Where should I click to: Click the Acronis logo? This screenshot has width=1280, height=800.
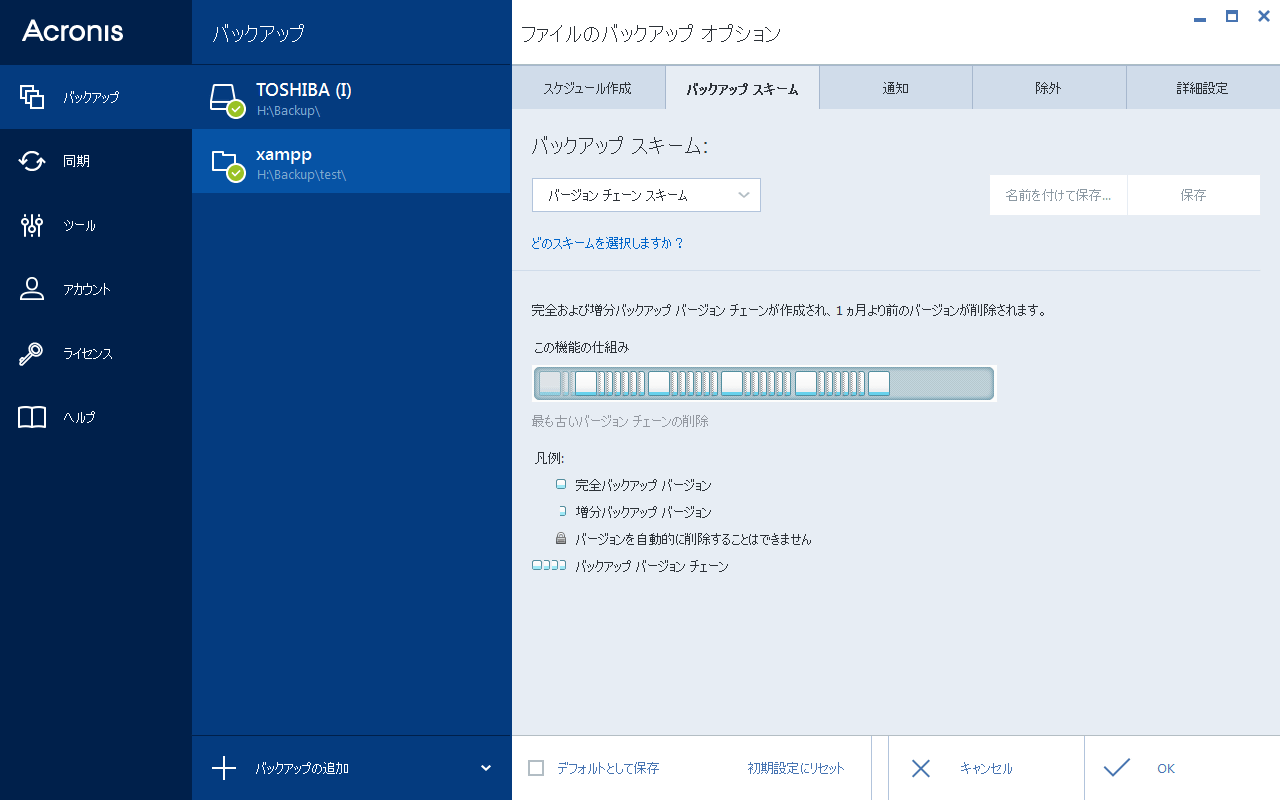point(73,31)
